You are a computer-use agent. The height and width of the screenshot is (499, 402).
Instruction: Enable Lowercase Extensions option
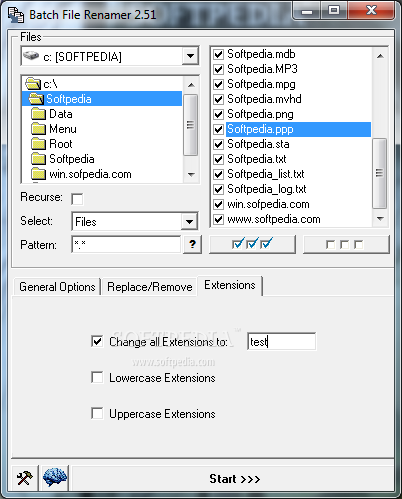coord(97,378)
